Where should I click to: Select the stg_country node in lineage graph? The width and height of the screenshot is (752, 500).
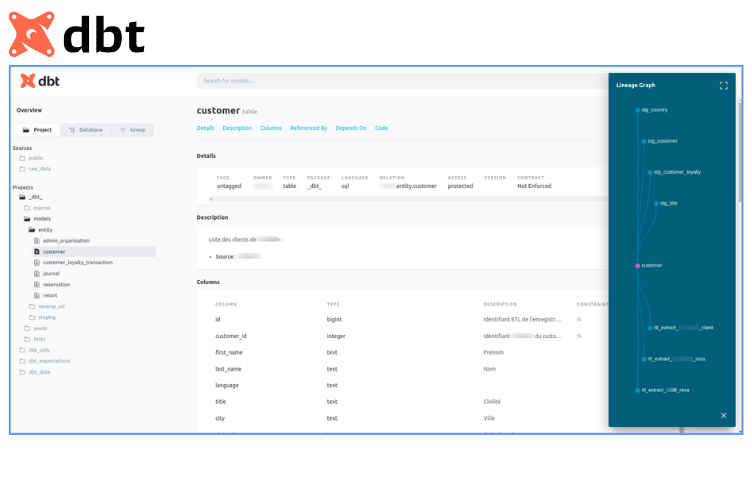point(637,110)
